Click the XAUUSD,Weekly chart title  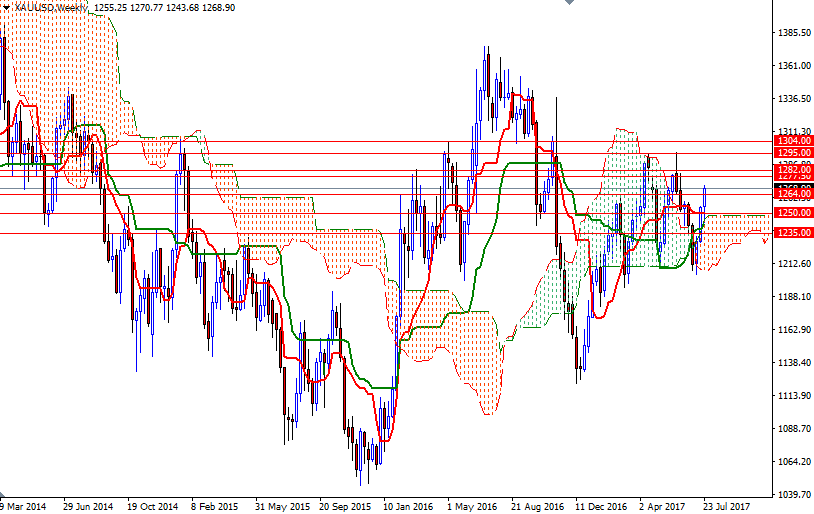coord(50,7)
